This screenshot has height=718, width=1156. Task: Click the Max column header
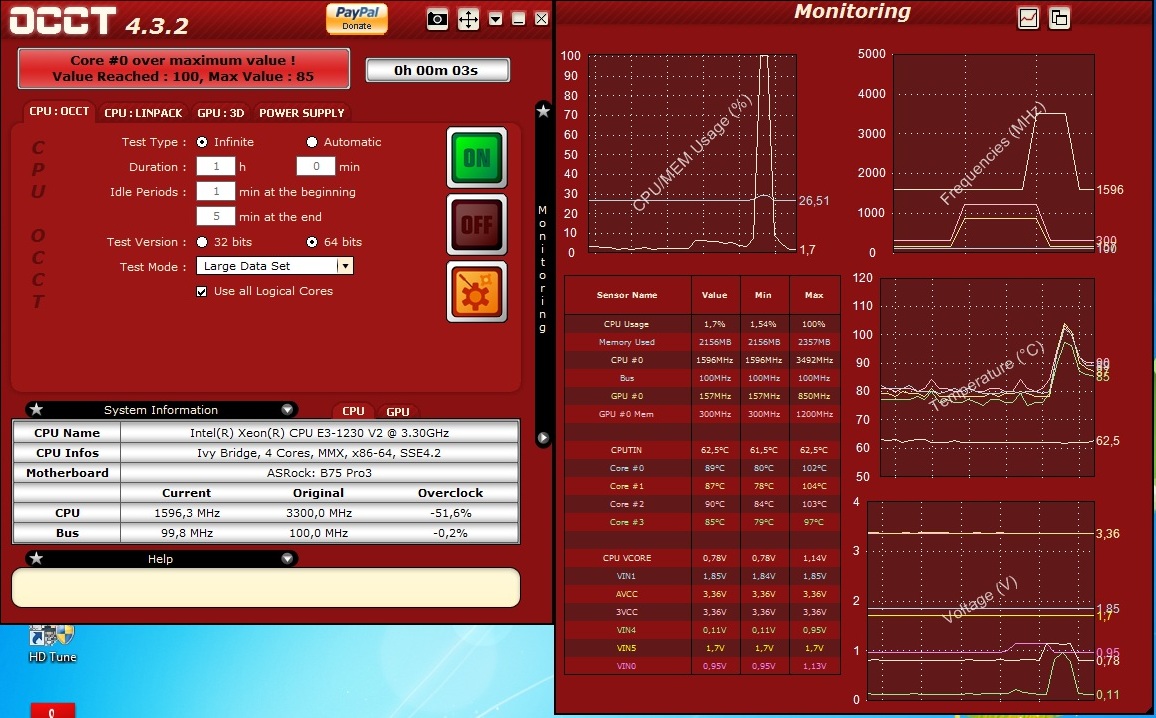tap(814, 295)
